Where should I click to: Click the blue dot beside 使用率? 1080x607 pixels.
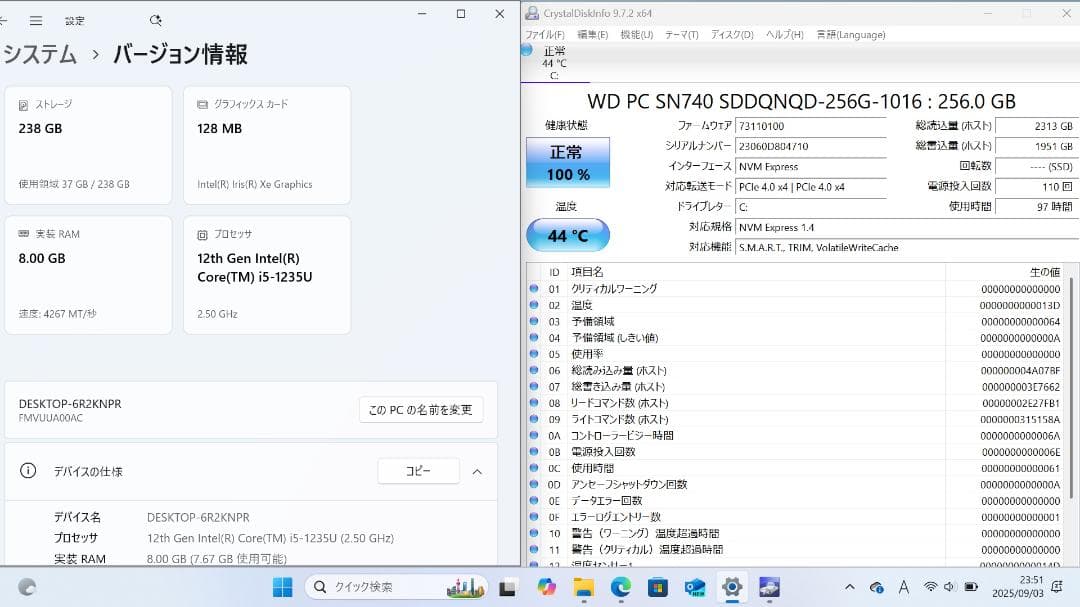(x=533, y=354)
